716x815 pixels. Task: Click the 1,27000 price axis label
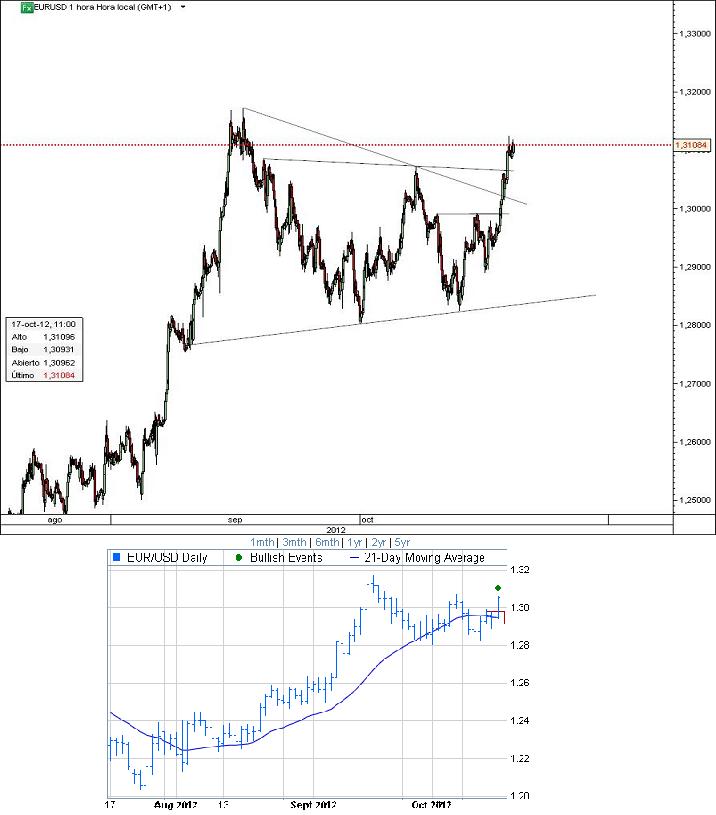point(695,384)
